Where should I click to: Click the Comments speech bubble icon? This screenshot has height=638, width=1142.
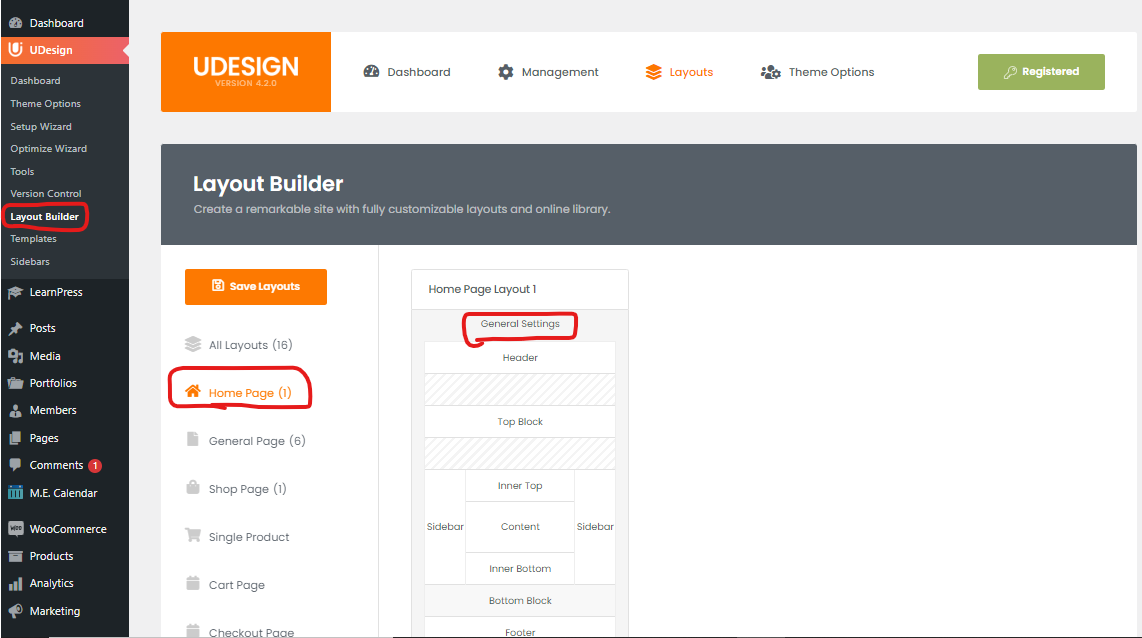click(15, 465)
